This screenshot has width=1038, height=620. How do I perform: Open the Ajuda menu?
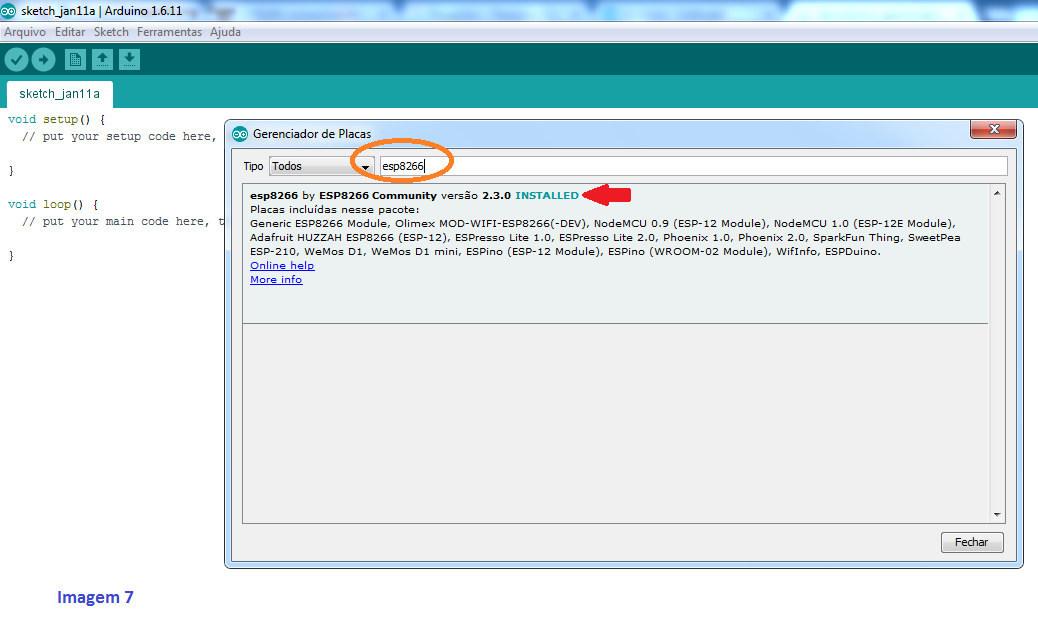225,32
